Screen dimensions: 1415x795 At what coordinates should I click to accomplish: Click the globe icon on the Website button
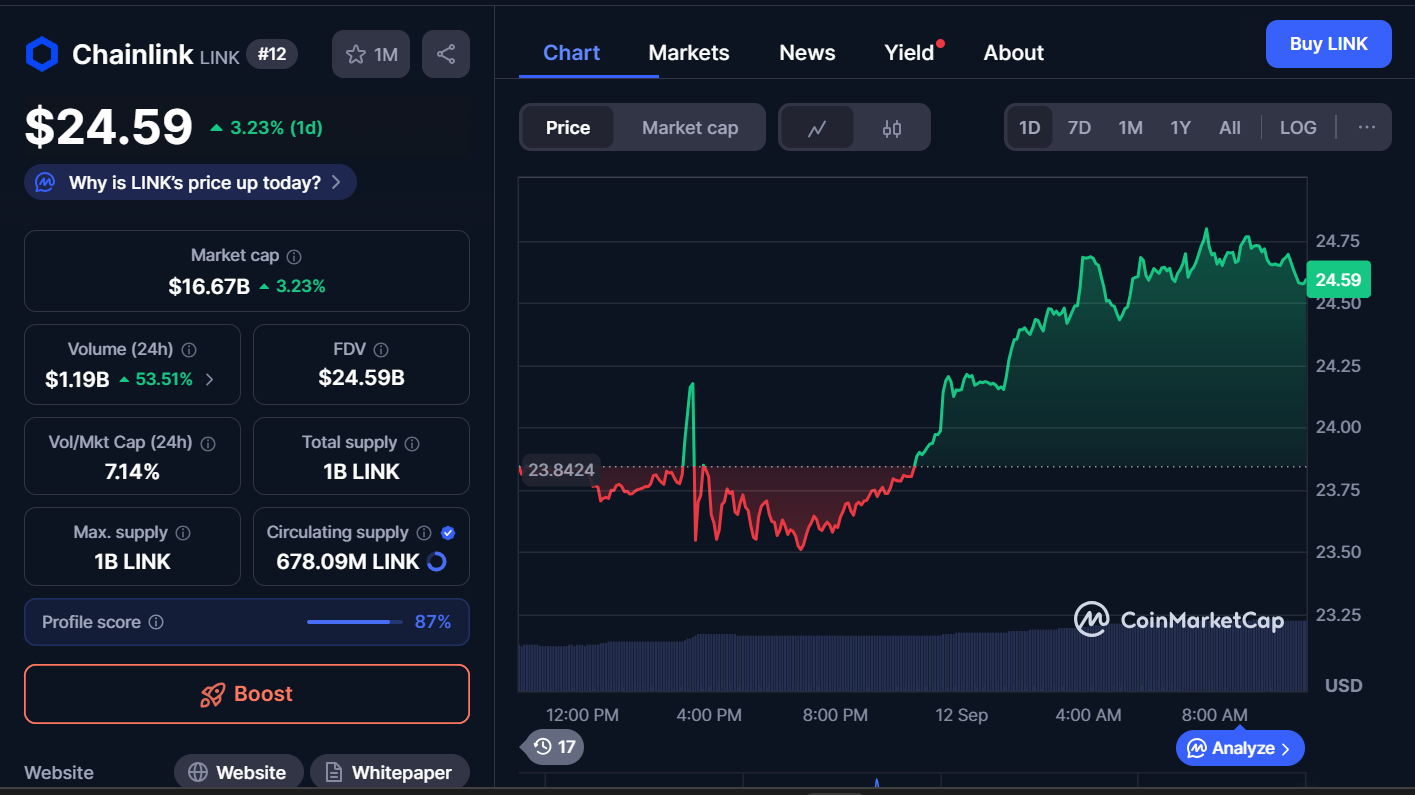coord(198,772)
